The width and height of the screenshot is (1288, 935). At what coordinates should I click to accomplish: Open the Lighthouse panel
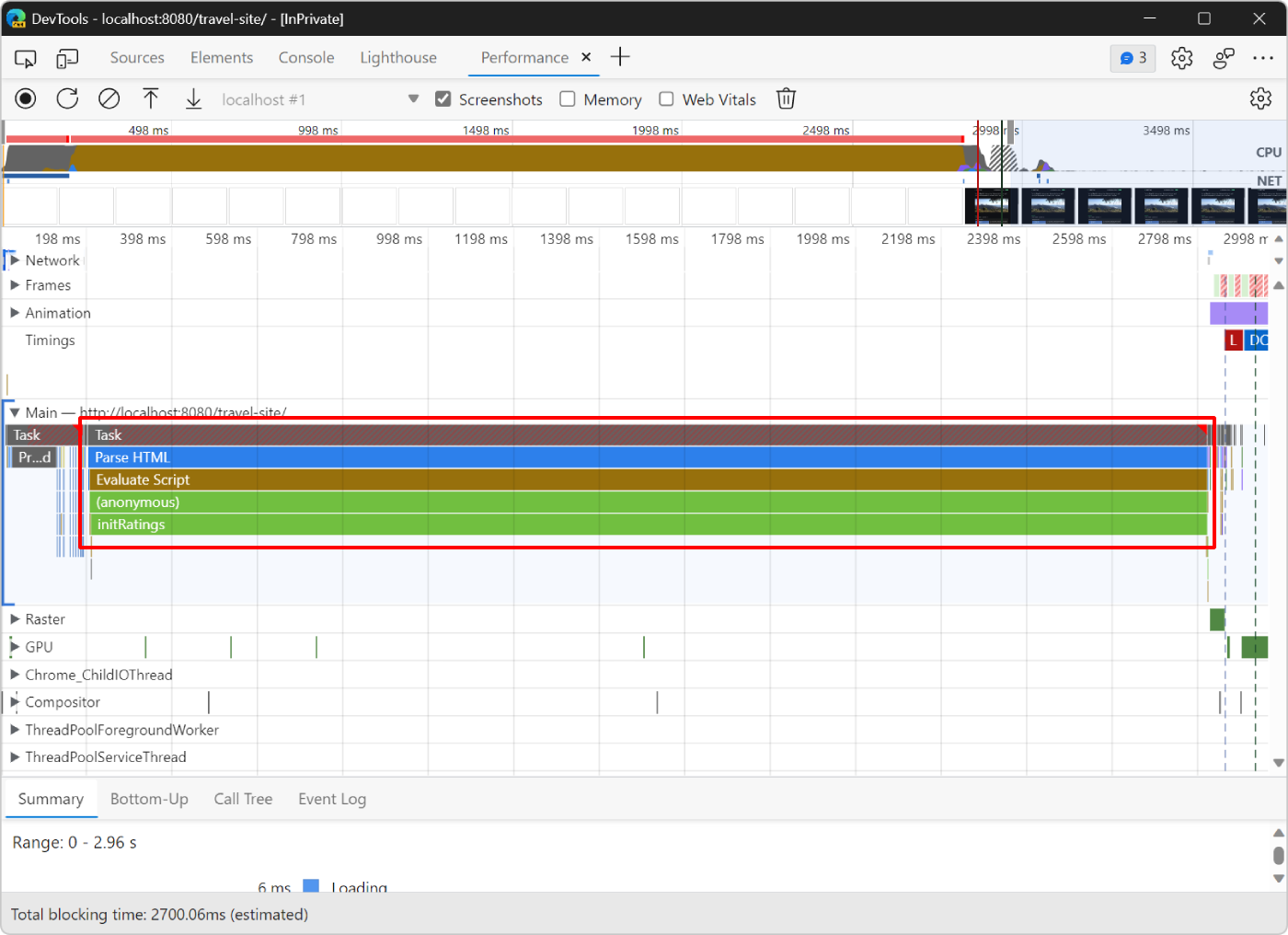(397, 57)
